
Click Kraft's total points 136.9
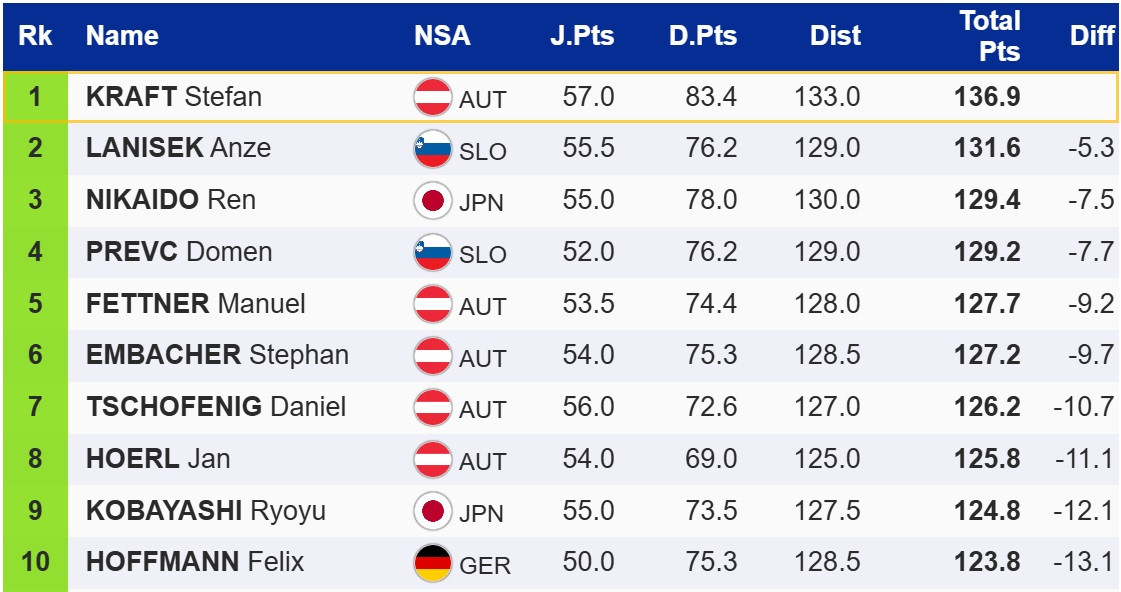point(987,97)
